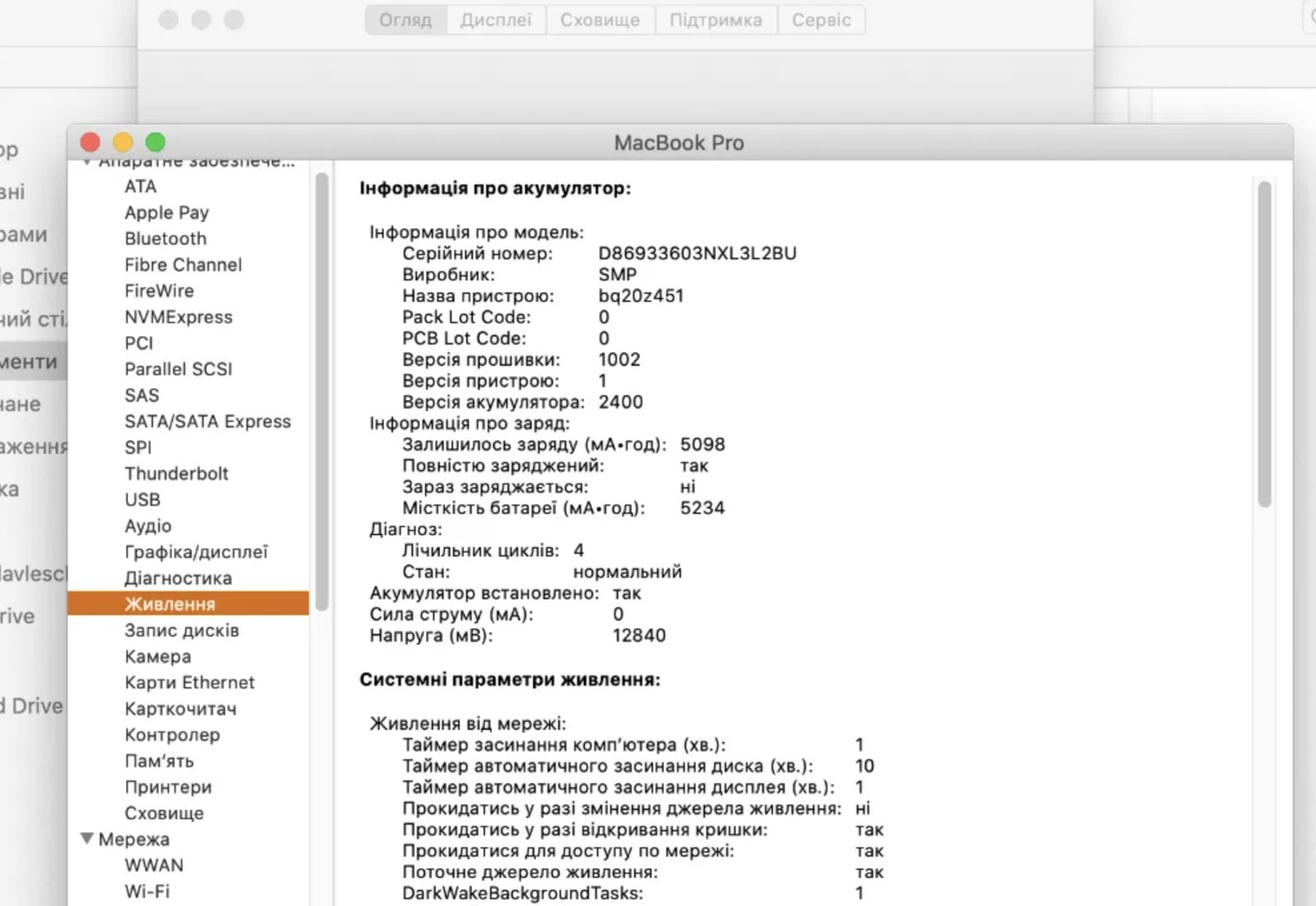This screenshot has width=1316, height=906.
Task: Open the Сховище tab in About window
Action: tap(600, 20)
